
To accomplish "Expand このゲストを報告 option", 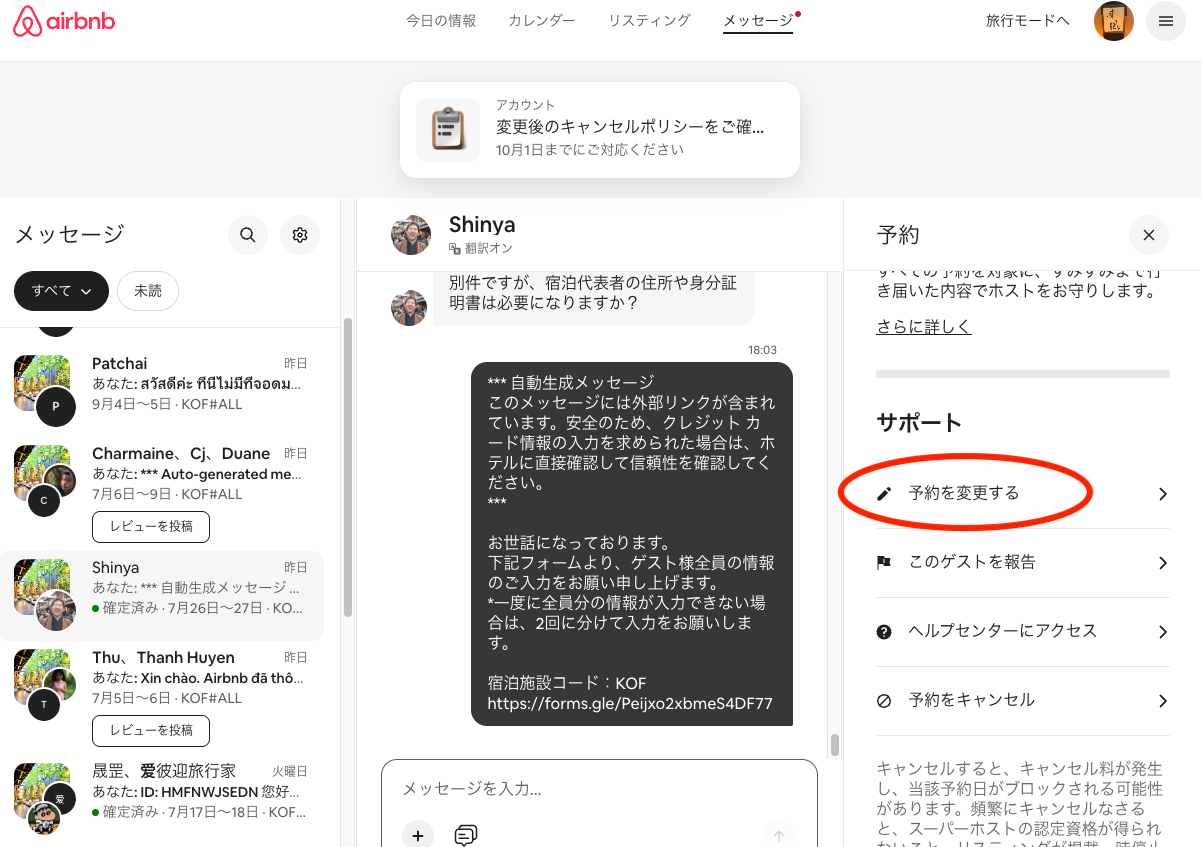I will coord(1022,563).
